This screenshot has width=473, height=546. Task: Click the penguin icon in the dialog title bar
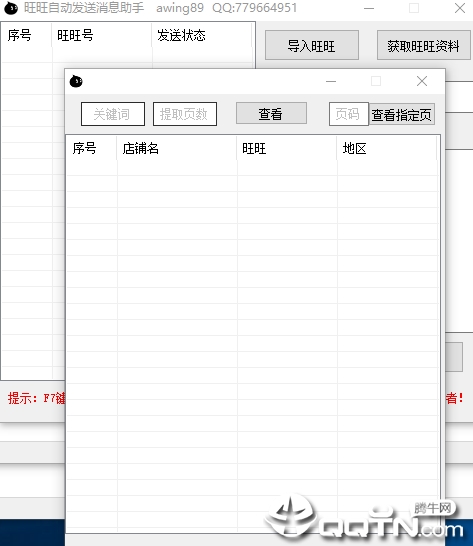tap(76, 81)
